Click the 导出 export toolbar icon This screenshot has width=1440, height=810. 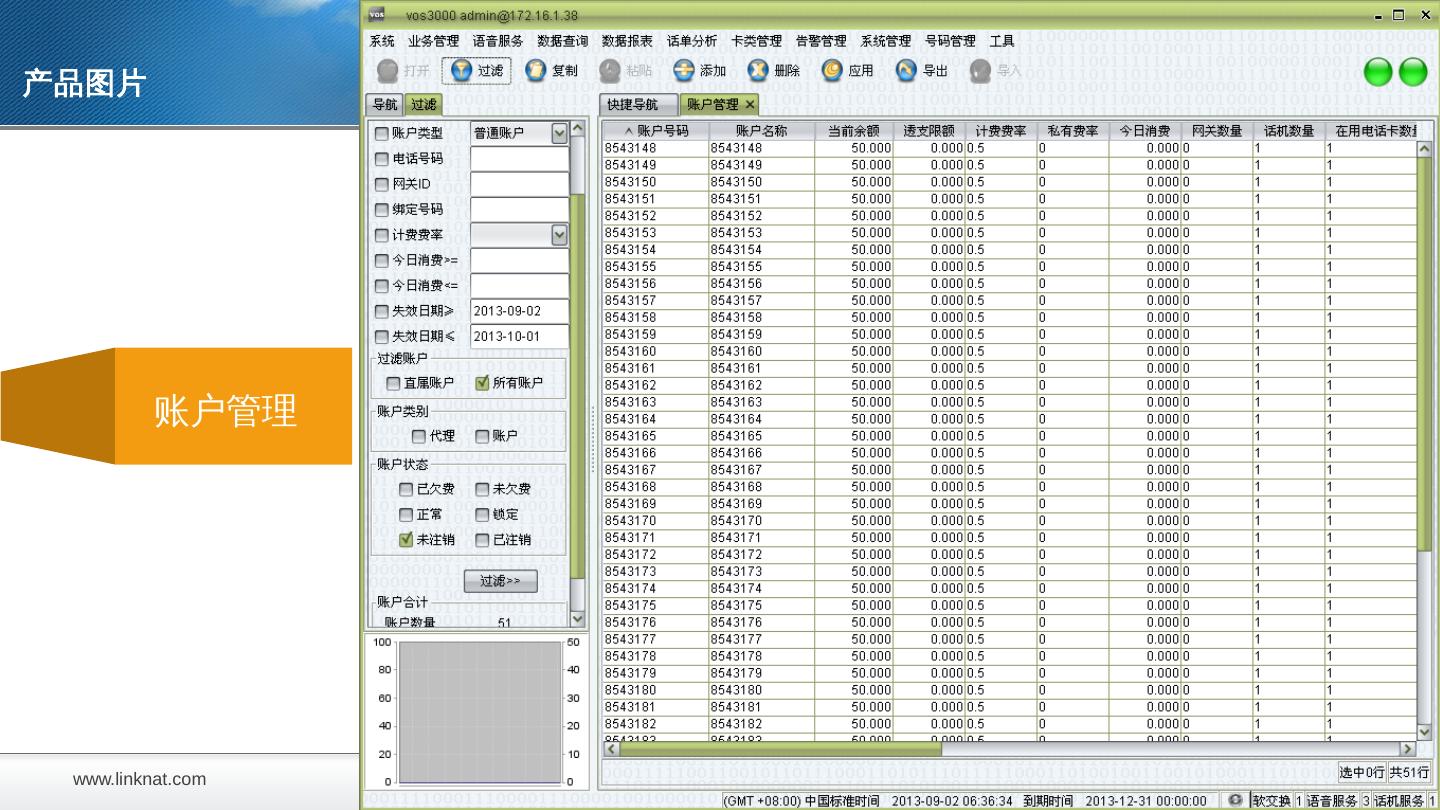(906, 71)
